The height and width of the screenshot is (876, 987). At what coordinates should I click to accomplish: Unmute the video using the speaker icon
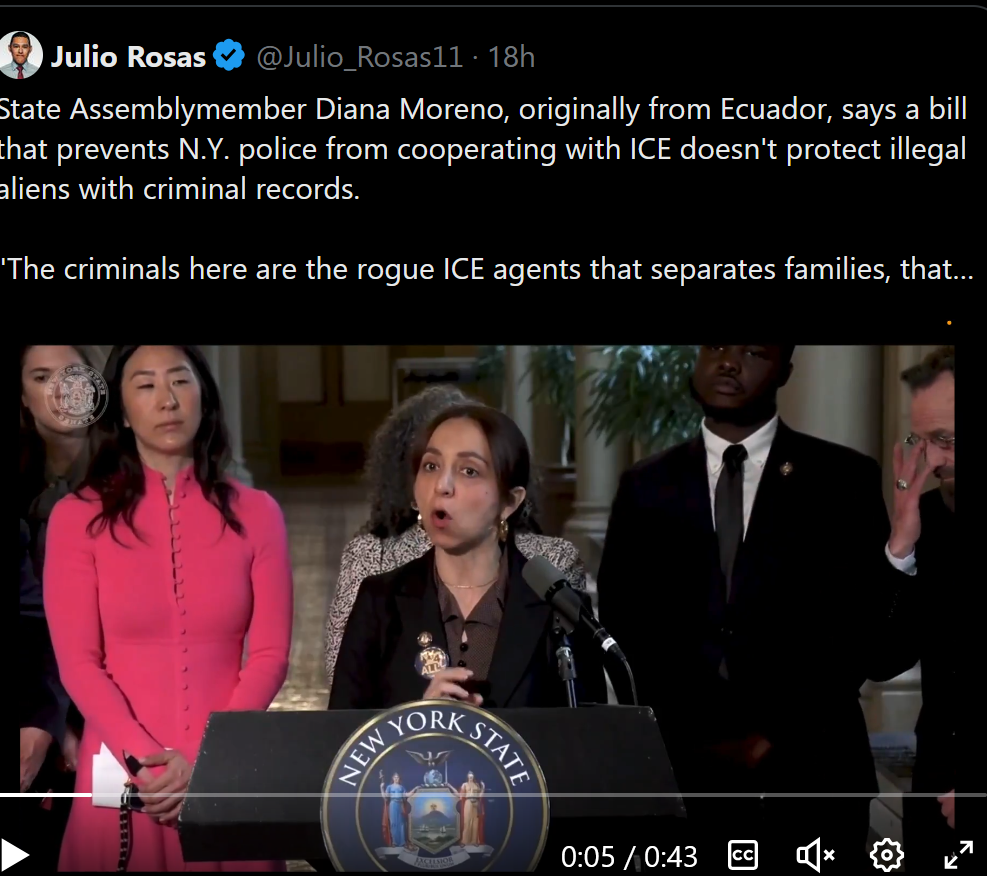815,855
